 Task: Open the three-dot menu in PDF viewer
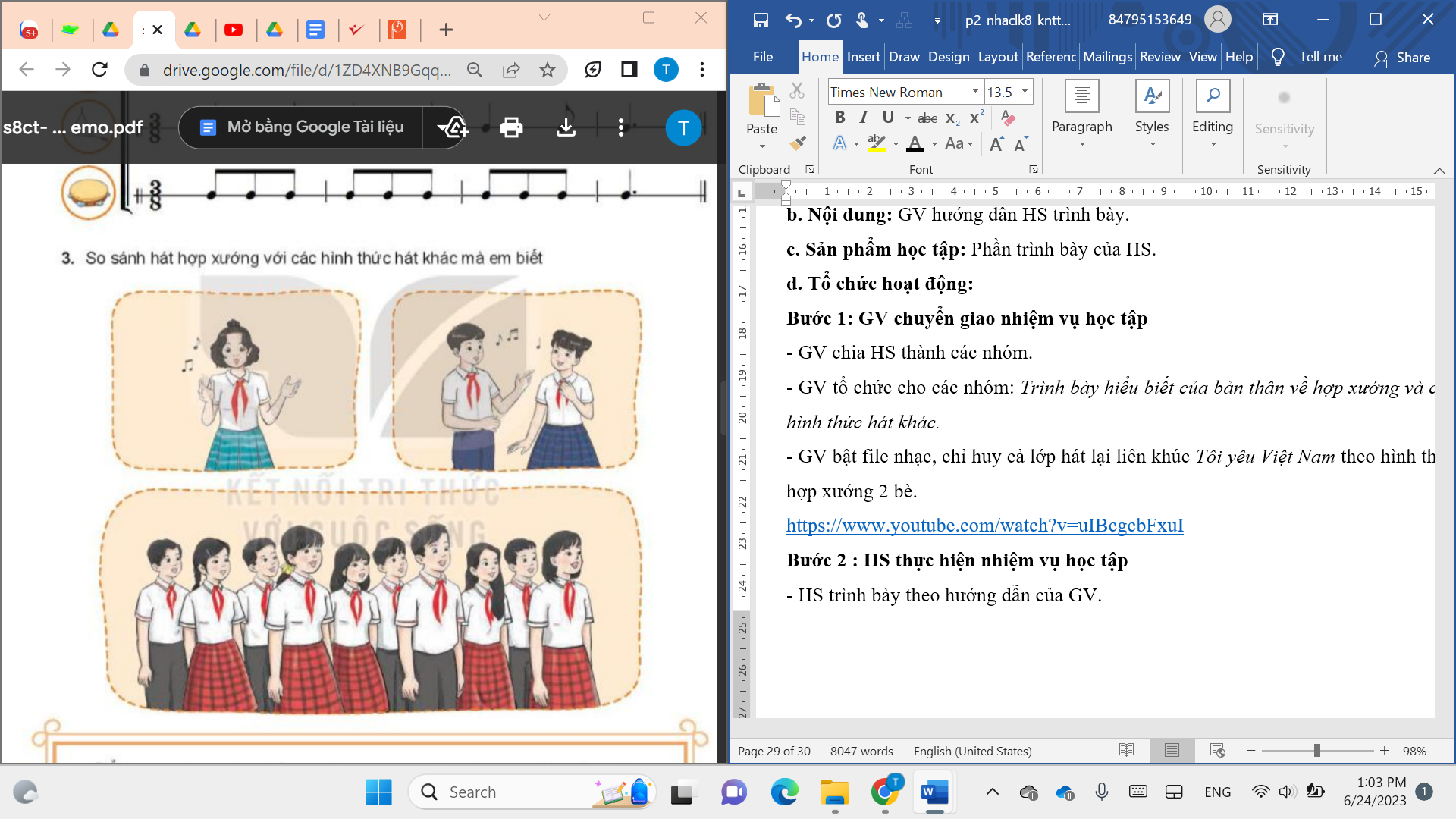(621, 127)
